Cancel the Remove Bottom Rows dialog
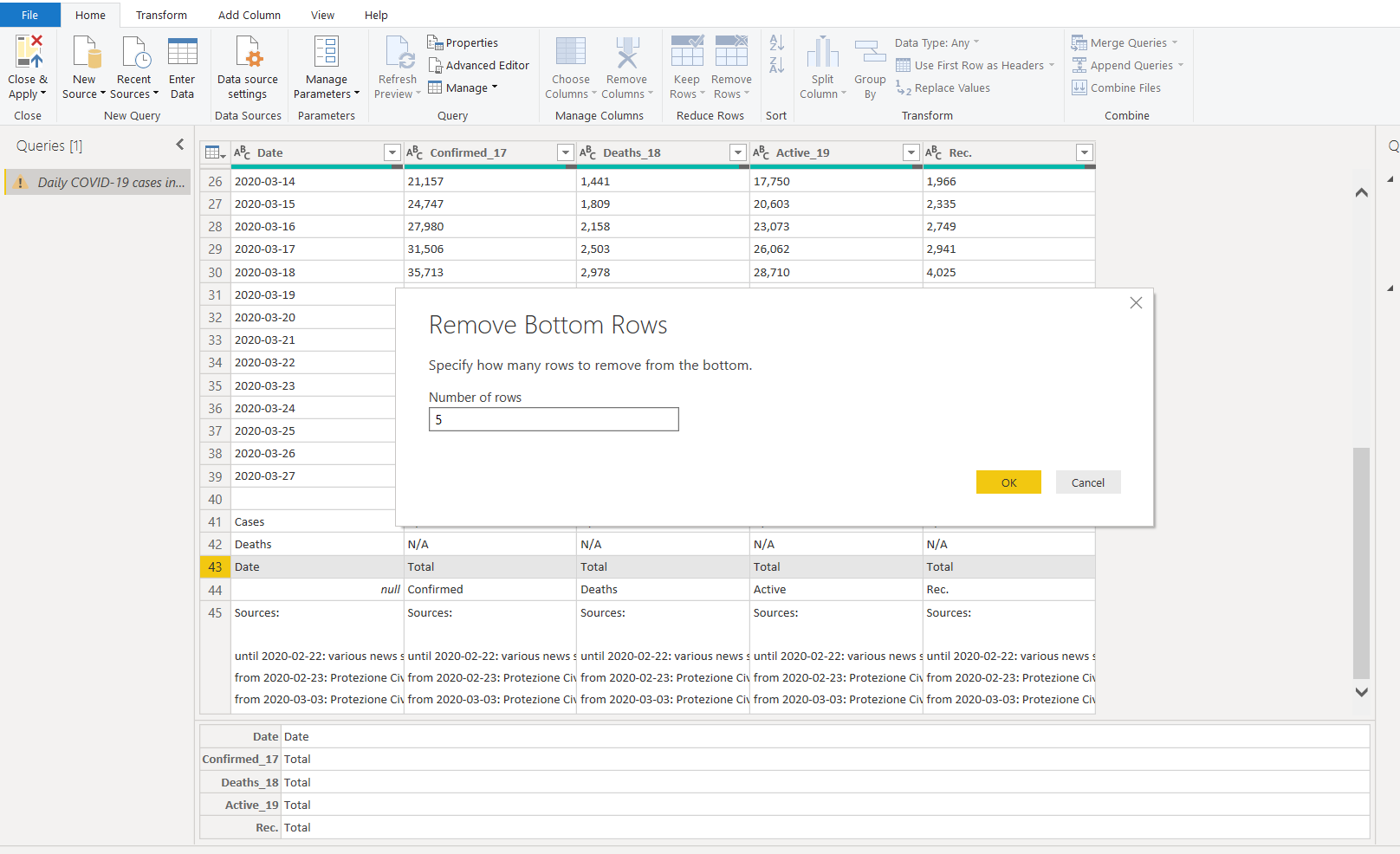1400x854 pixels. click(1087, 482)
